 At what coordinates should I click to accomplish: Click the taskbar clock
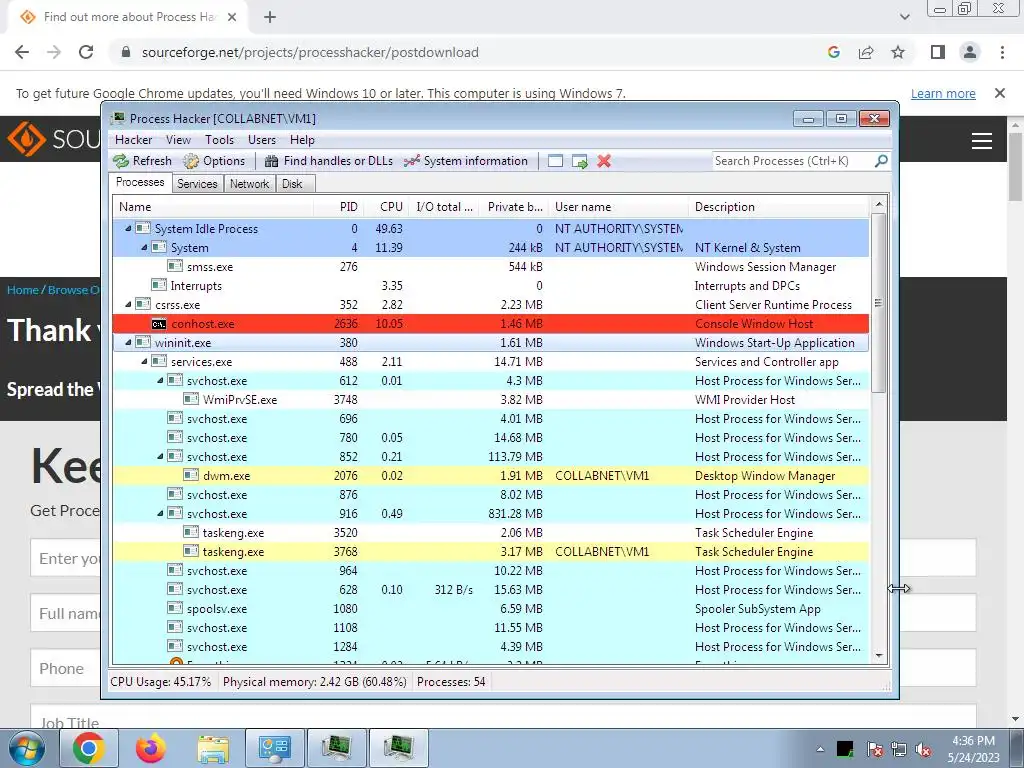click(x=973, y=749)
